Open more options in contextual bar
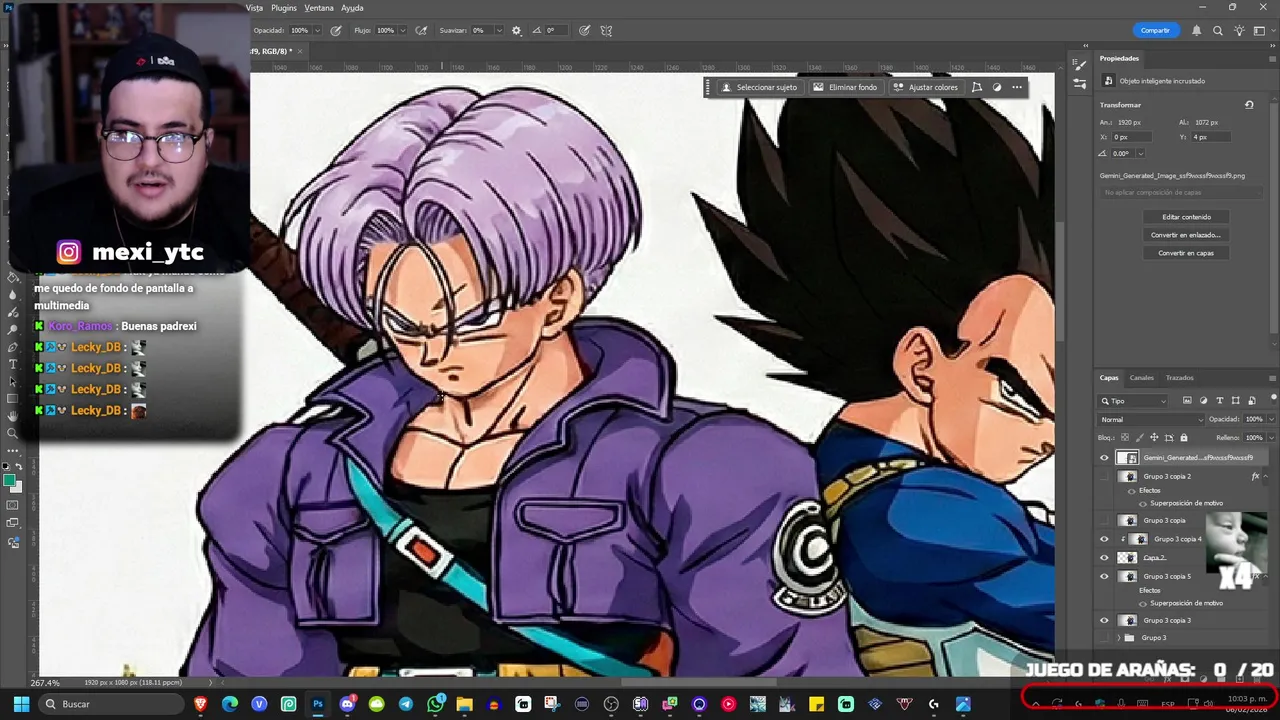The height and width of the screenshot is (720, 1280). tap(1017, 87)
